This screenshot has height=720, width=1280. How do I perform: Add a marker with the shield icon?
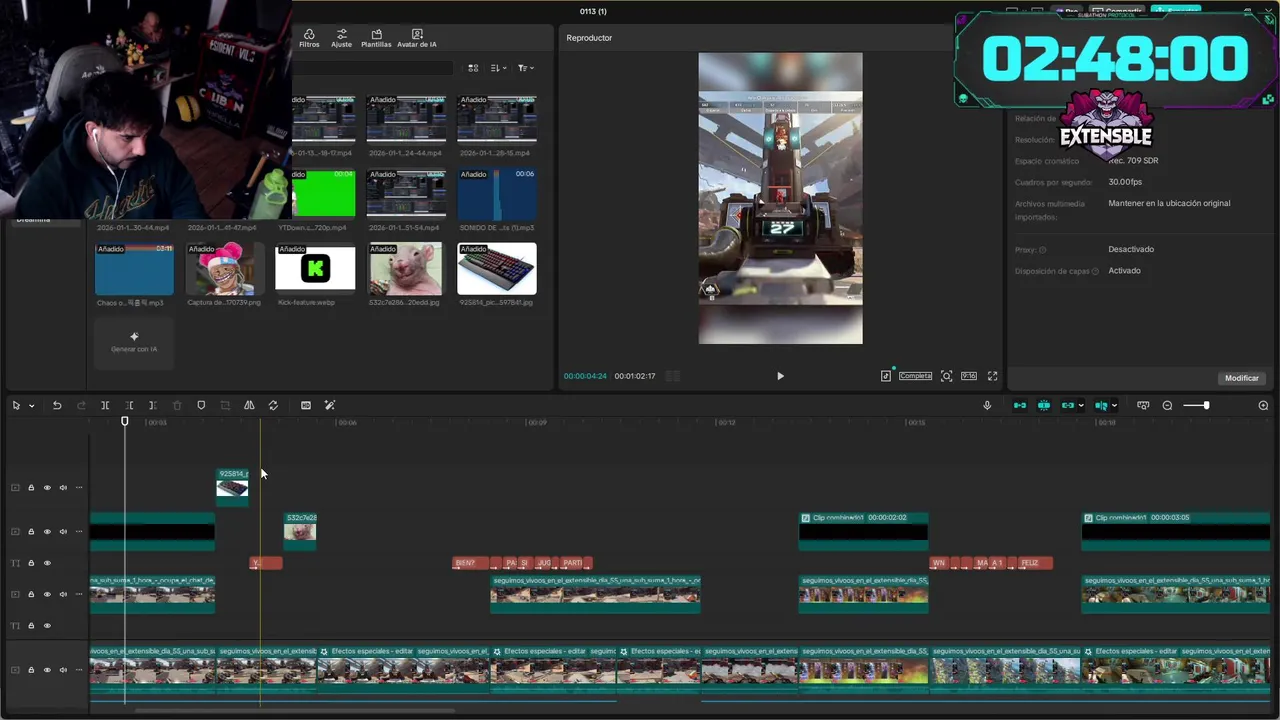[x=201, y=405]
